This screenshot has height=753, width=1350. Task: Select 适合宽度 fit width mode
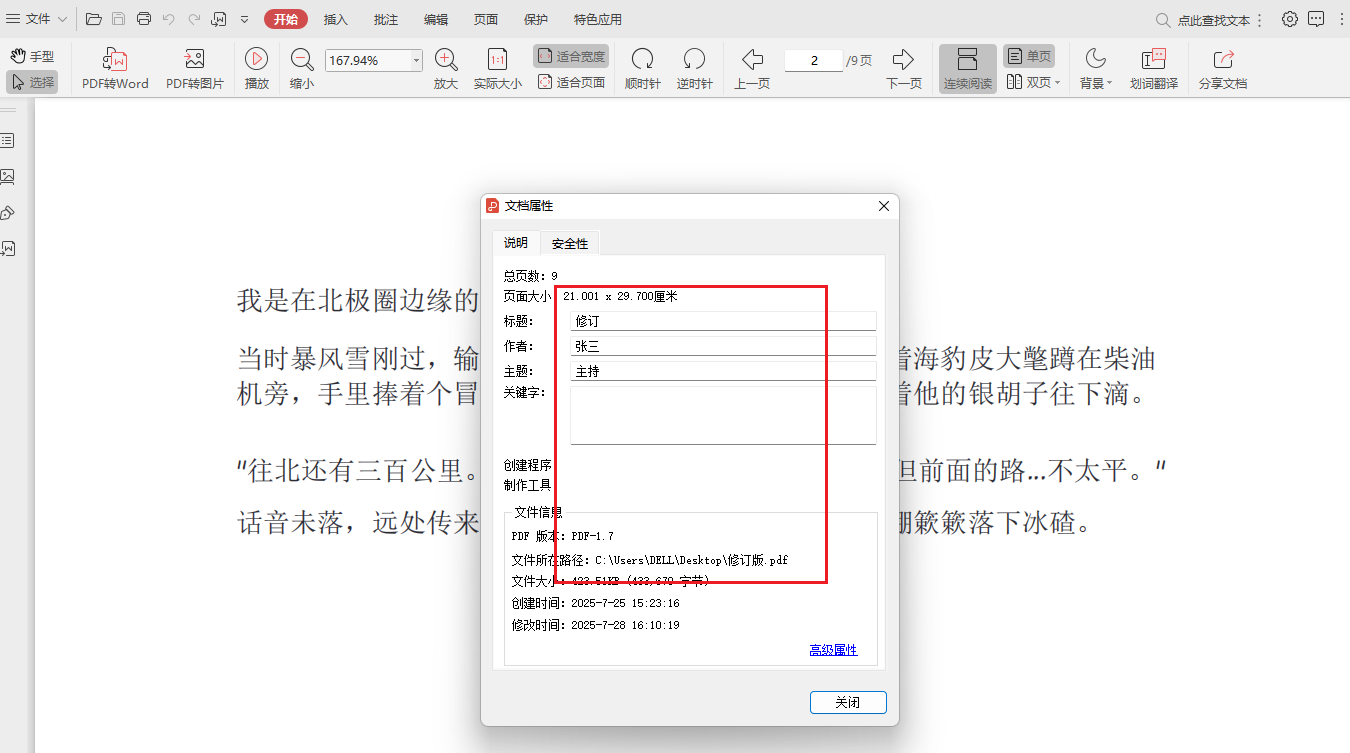tap(570, 56)
